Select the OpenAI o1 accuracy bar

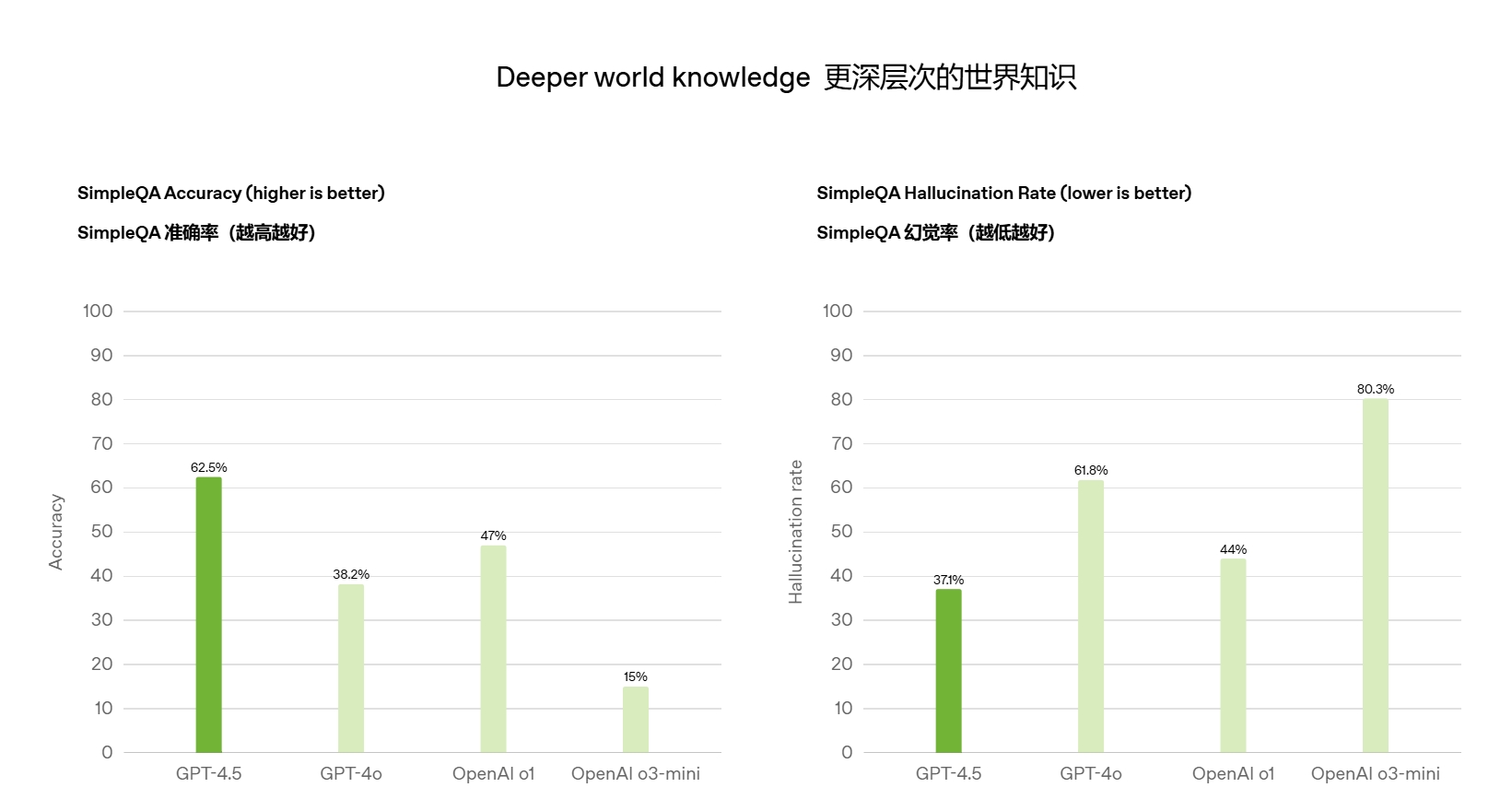pyautogui.click(x=493, y=649)
